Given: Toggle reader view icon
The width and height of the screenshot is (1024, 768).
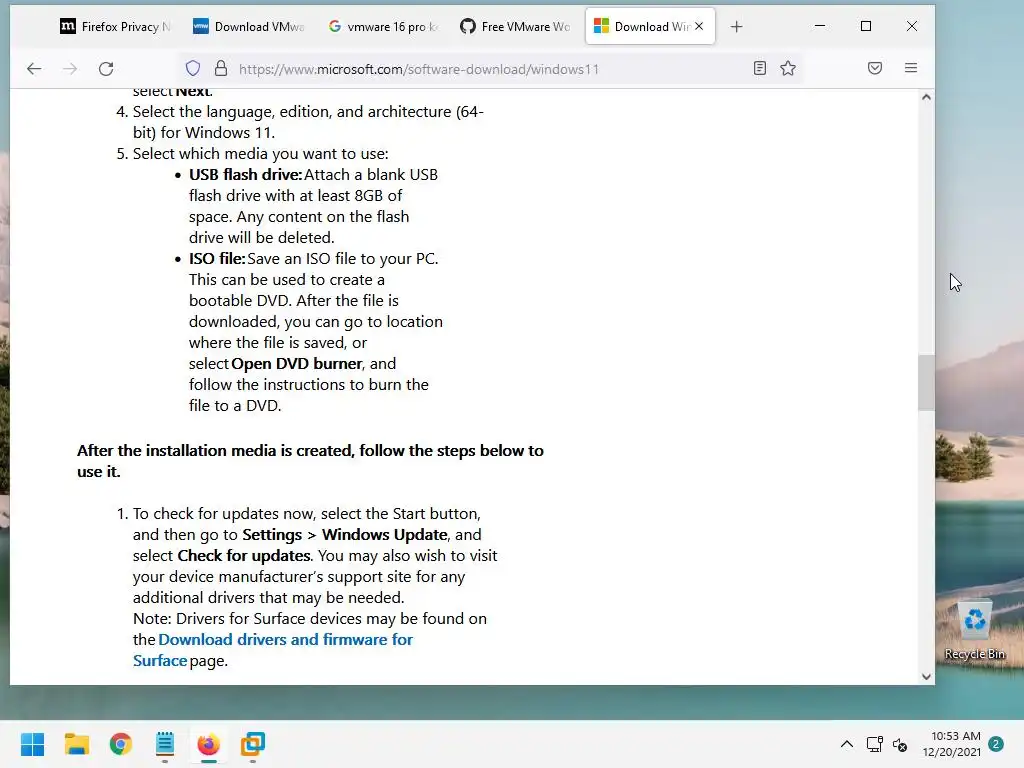Looking at the screenshot, I should pyautogui.click(x=760, y=68).
